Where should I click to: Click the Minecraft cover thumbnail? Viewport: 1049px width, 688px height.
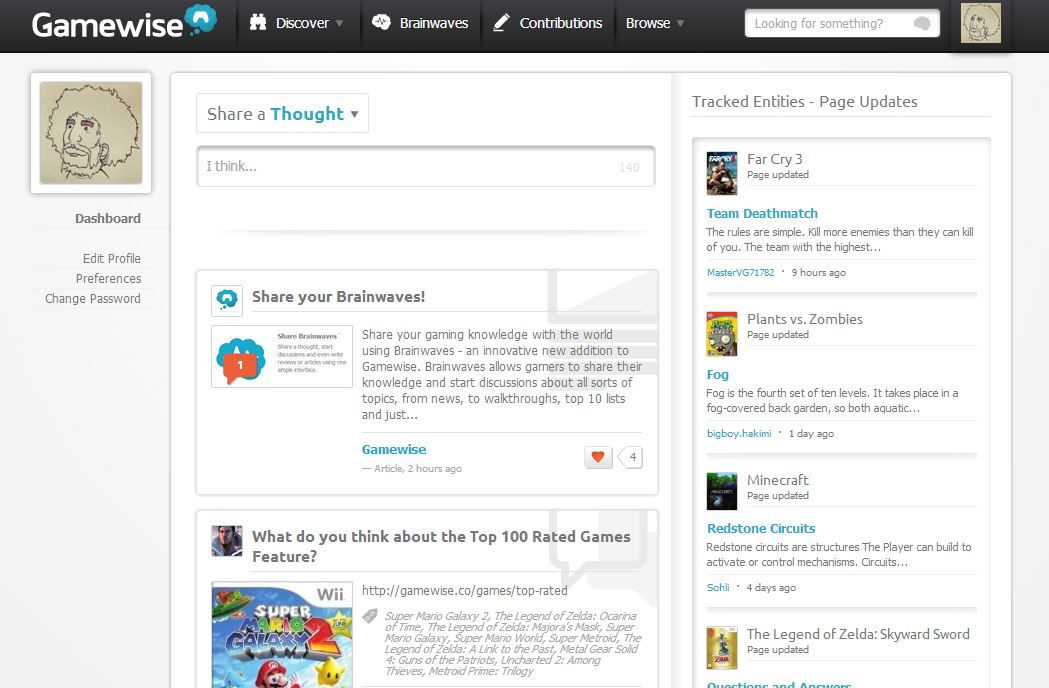click(722, 491)
